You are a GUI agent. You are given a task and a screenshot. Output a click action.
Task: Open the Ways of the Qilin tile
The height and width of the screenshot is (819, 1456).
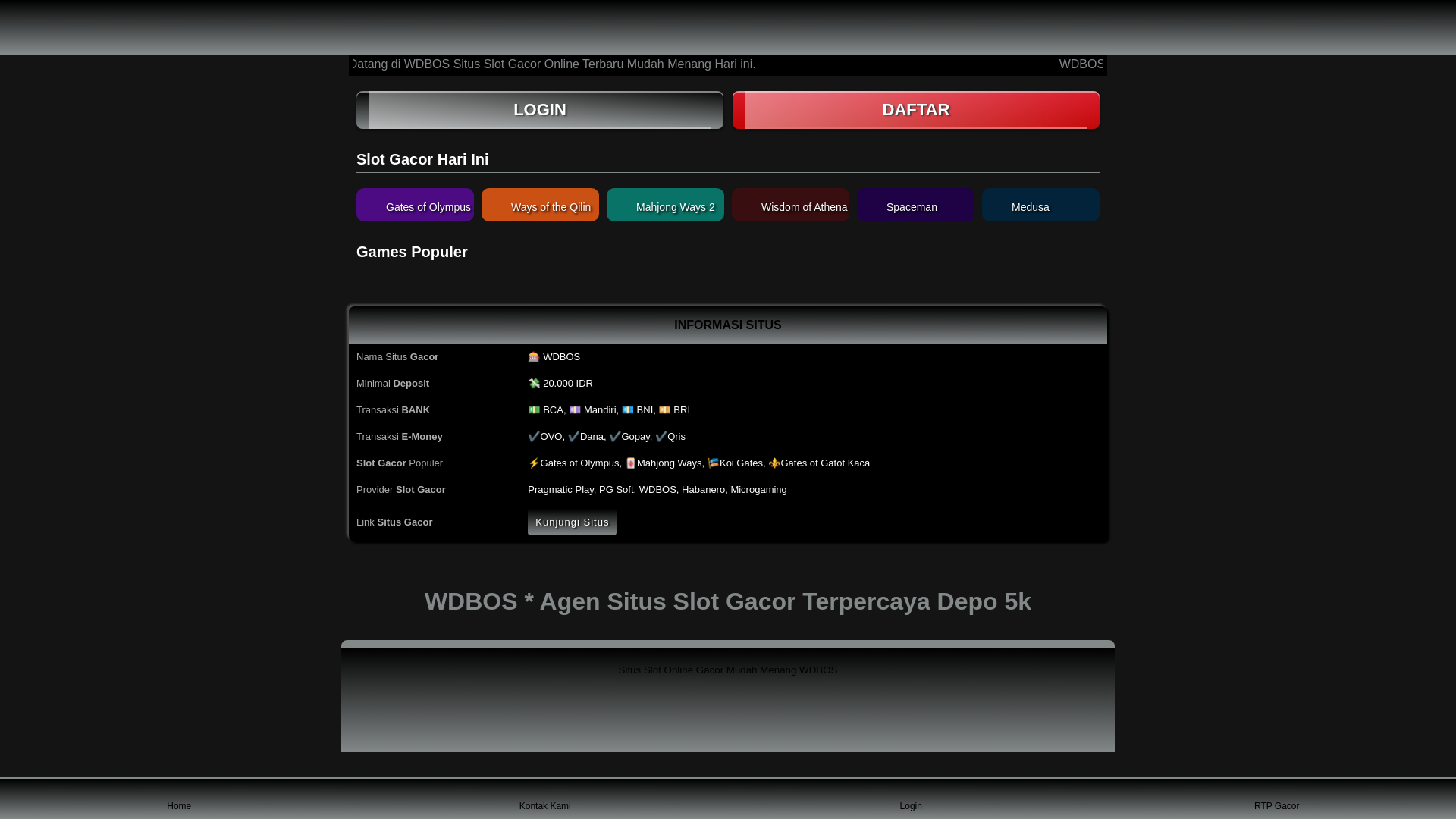coord(540,205)
